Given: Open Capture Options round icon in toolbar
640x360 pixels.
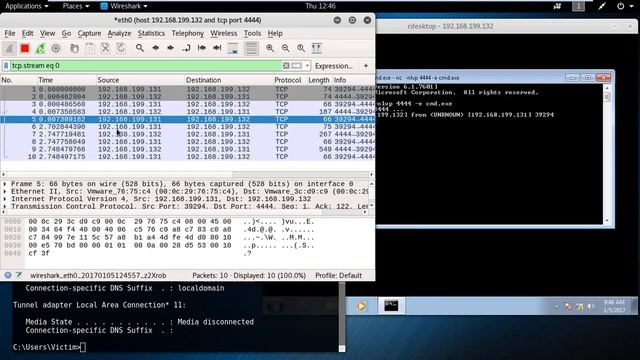Looking at the screenshot, I should pyautogui.click(x=56, y=49).
